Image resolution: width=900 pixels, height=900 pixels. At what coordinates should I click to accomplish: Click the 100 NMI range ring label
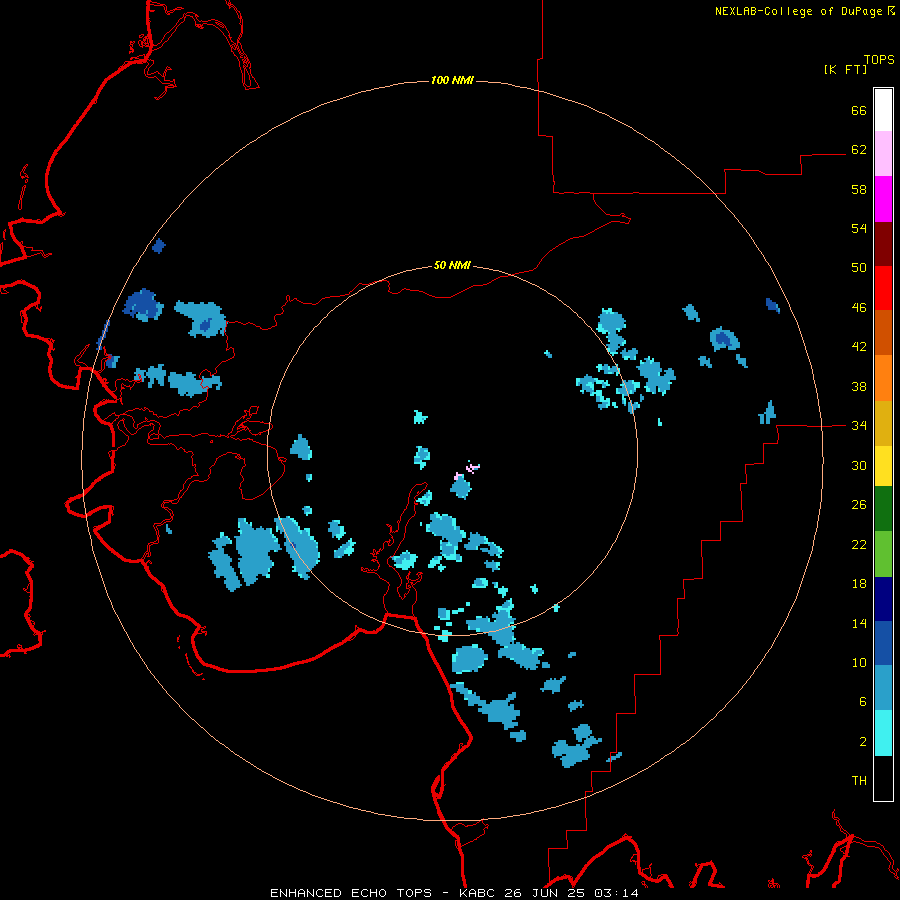pos(452,80)
